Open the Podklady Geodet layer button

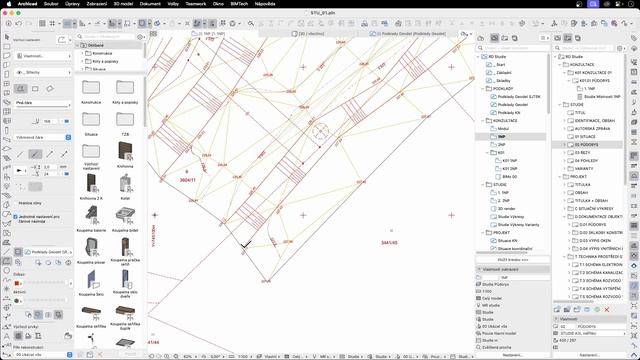[48, 252]
